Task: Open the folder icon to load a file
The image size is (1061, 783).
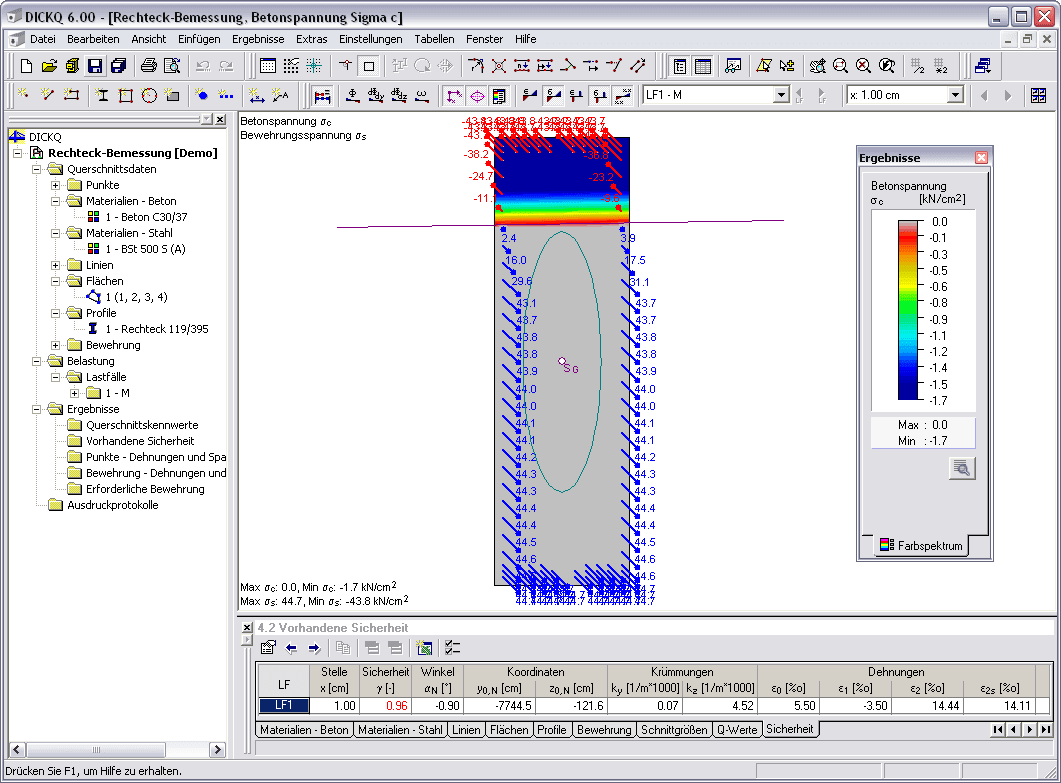Action: click(50, 66)
